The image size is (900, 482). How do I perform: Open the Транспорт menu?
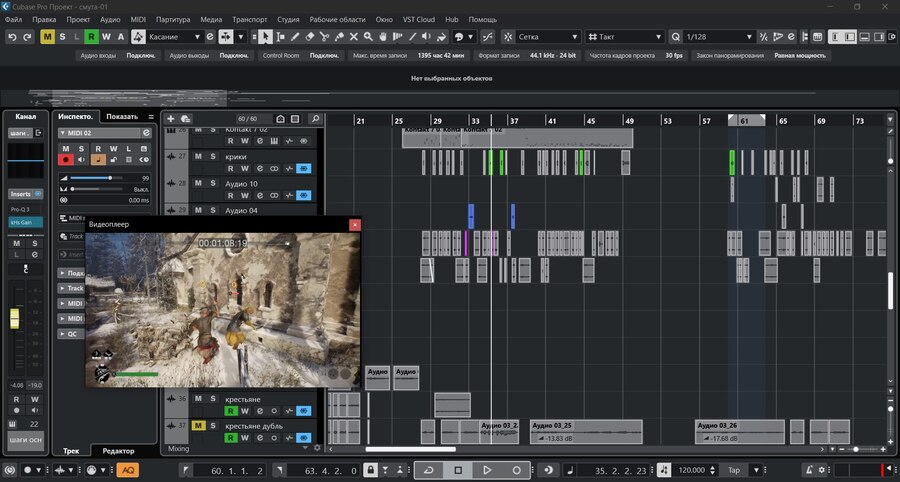click(248, 20)
